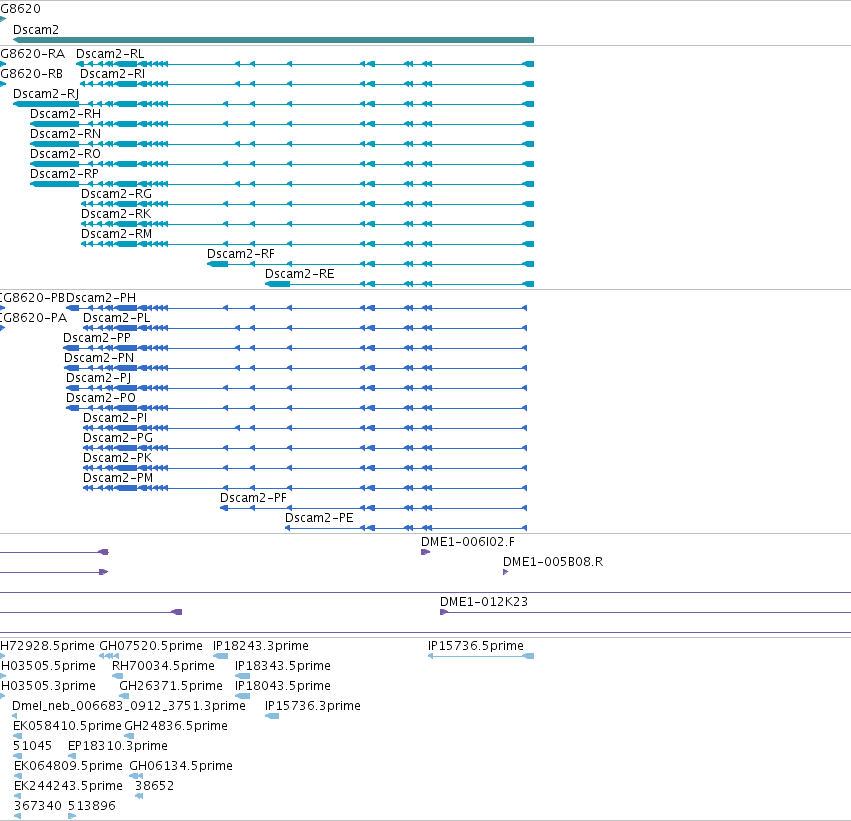Click the Dscam2-RO transcript label
851x821 pixels.
[x=65, y=154]
